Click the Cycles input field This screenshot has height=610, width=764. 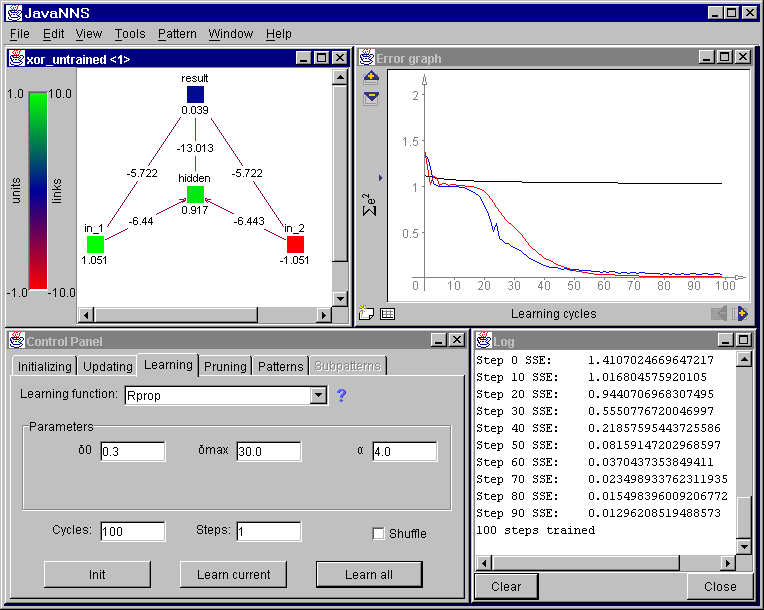click(132, 531)
